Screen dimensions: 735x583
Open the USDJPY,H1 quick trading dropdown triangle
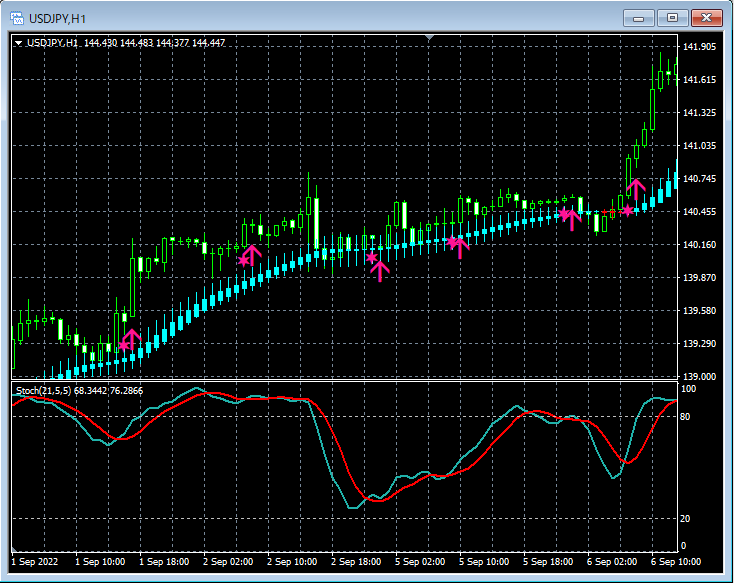pyautogui.click(x=18, y=43)
